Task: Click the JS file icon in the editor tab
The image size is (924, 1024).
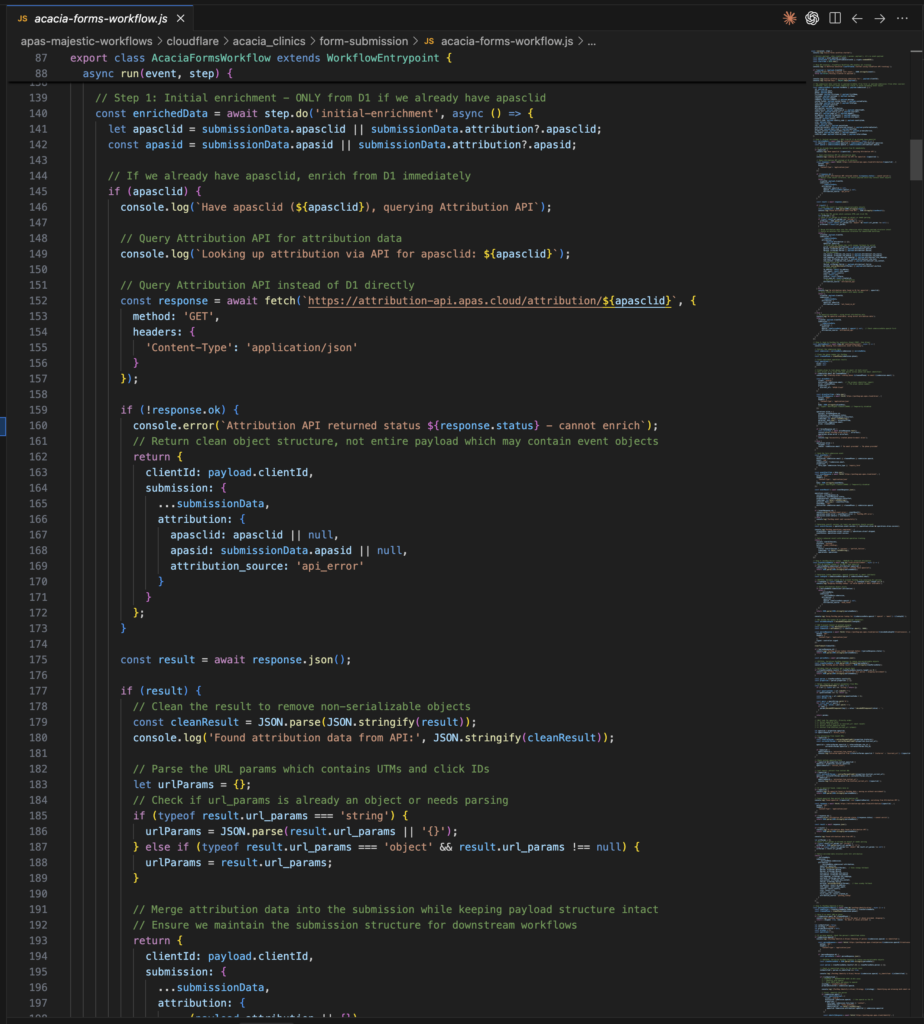Action: [x=22, y=18]
